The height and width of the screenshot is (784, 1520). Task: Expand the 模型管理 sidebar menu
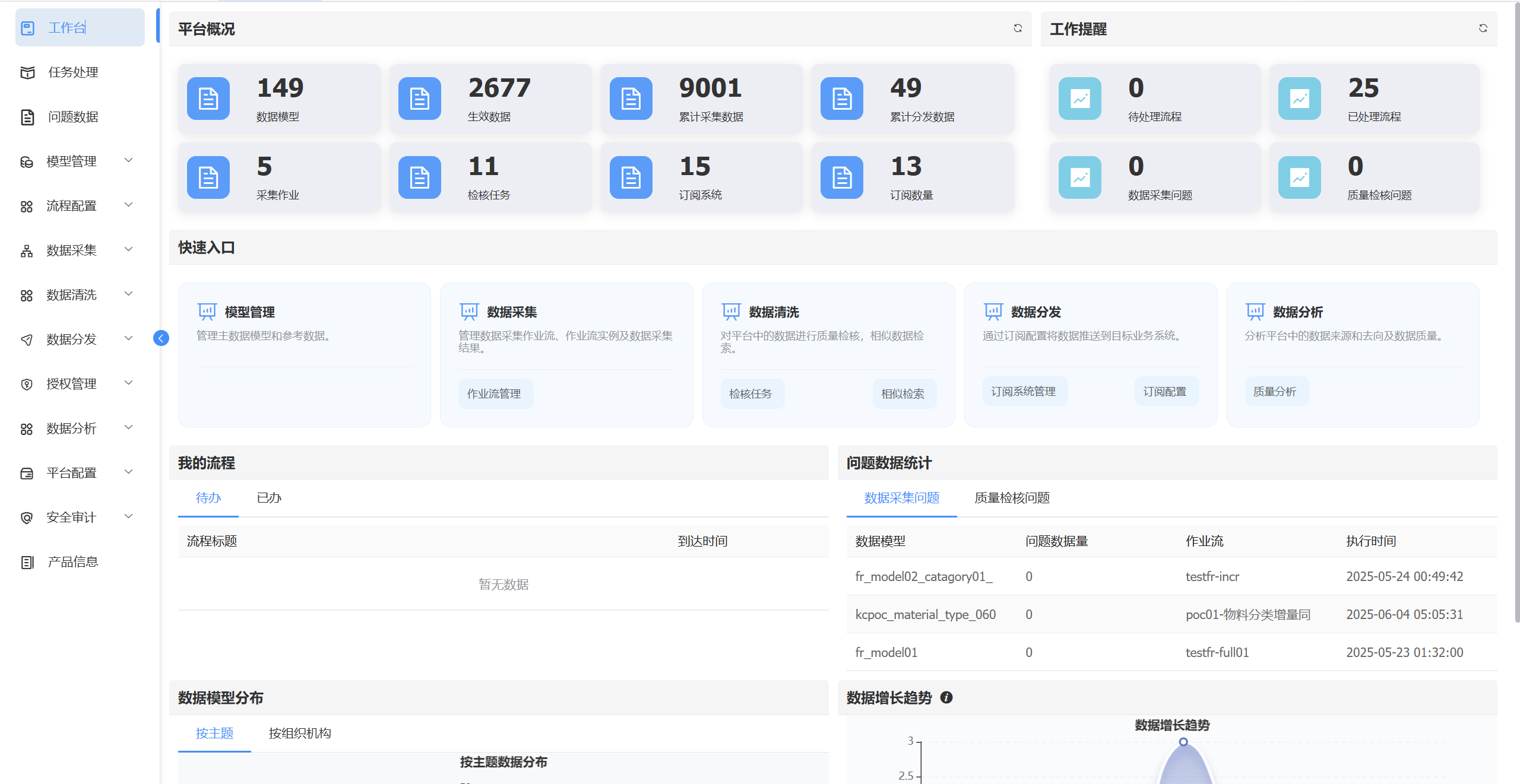coord(72,161)
